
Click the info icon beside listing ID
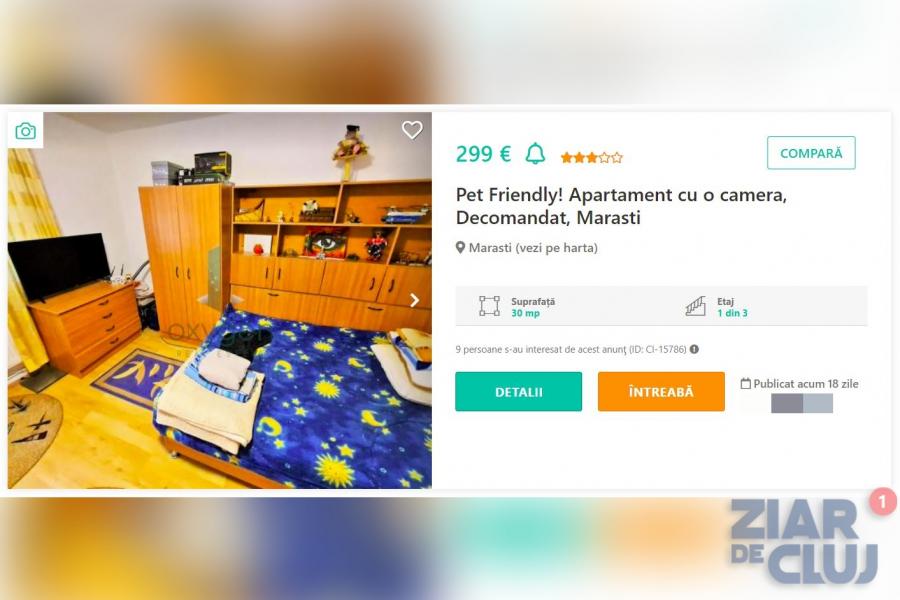(x=694, y=349)
